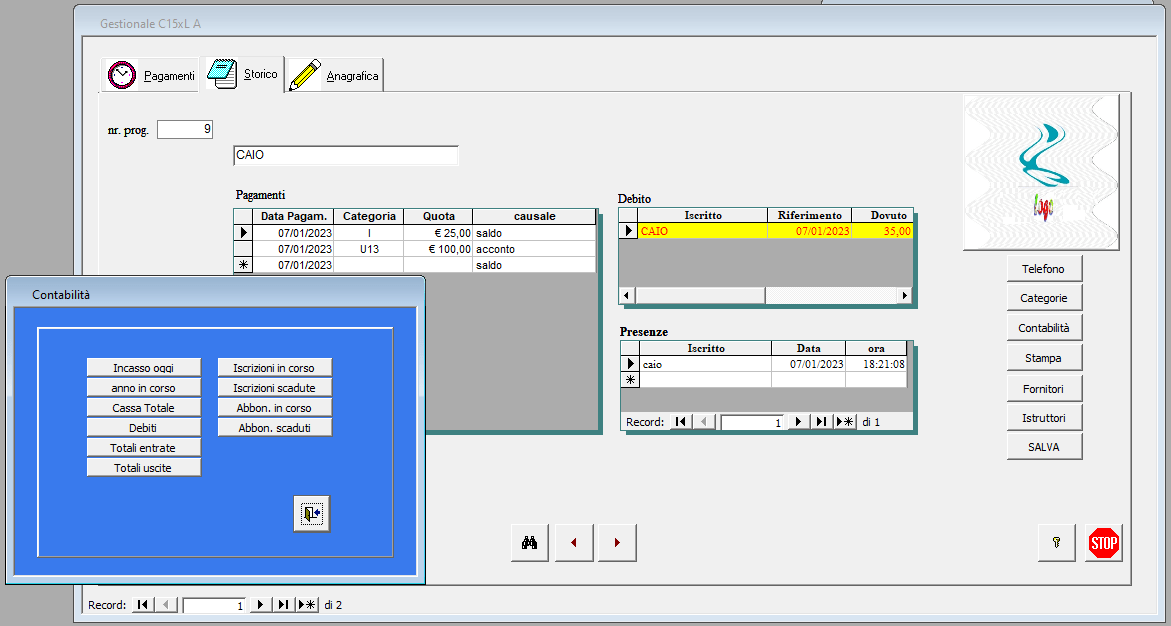Click the € 100,00 quota cell
Screen dimensions: 1171x626
[438, 249]
